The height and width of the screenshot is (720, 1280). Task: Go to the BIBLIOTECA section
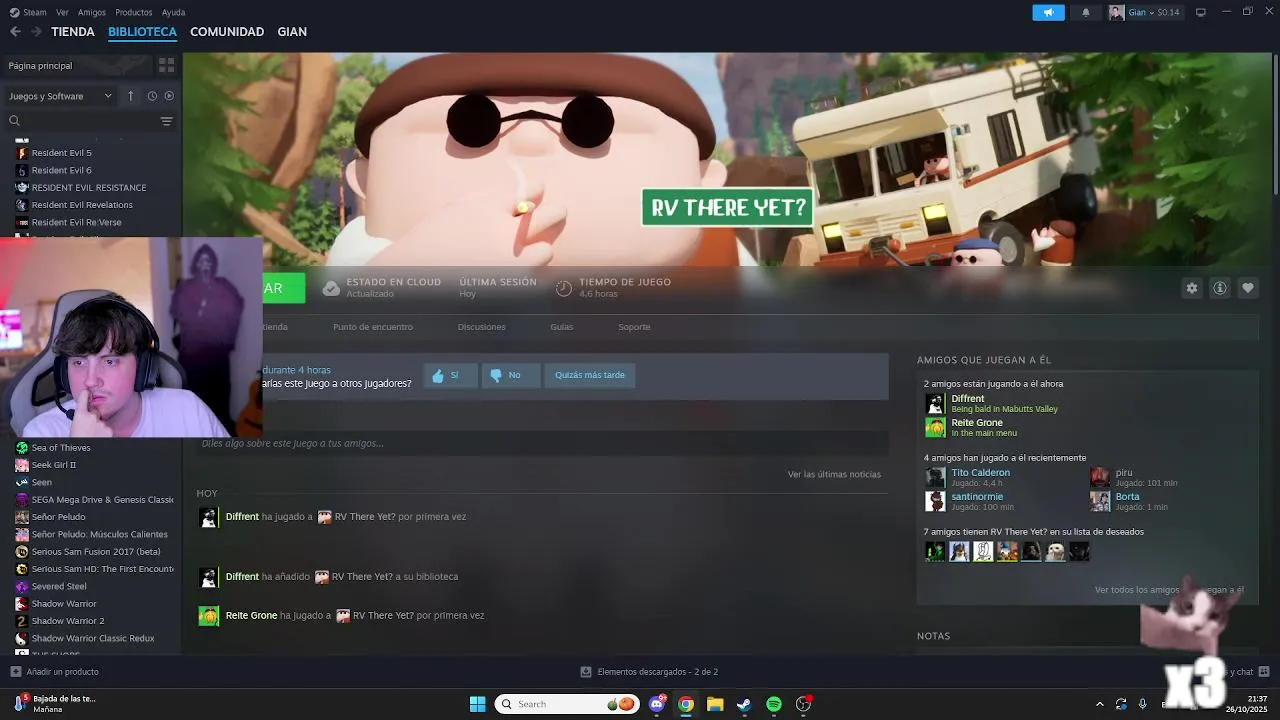tap(142, 32)
